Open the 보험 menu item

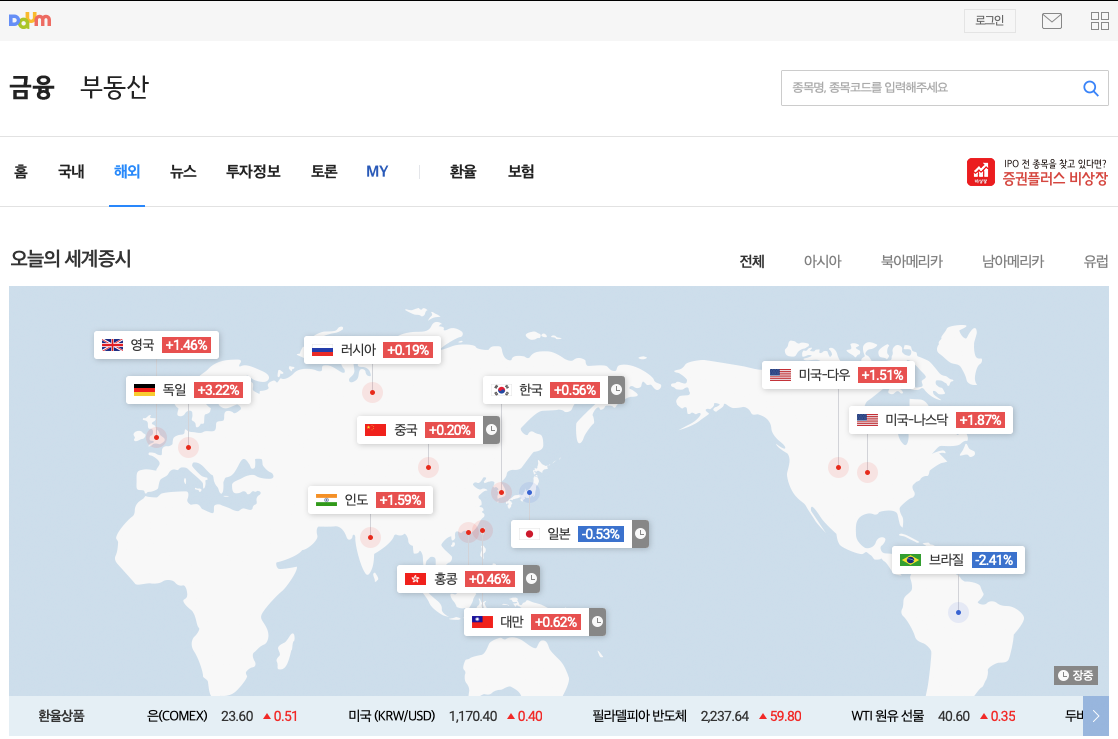point(521,171)
